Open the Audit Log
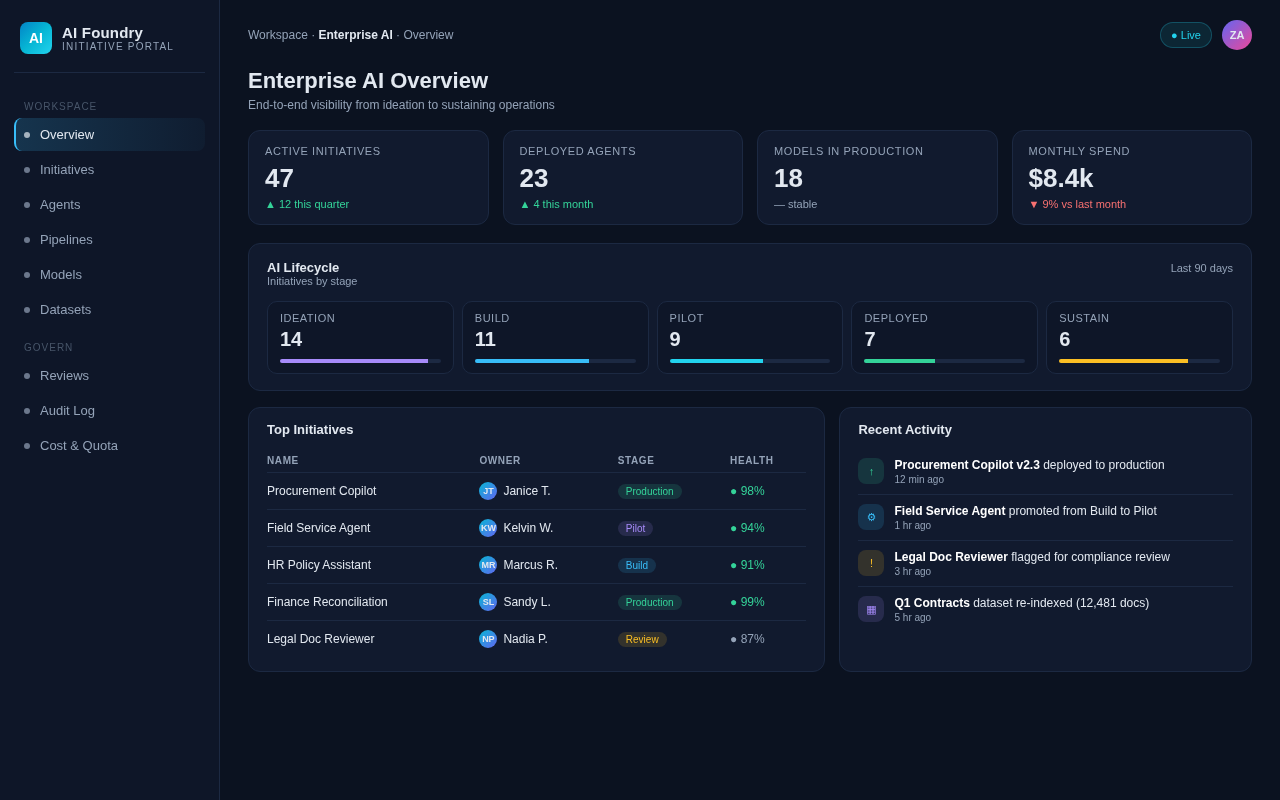The width and height of the screenshot is (1280, 800). click(110, 410)
